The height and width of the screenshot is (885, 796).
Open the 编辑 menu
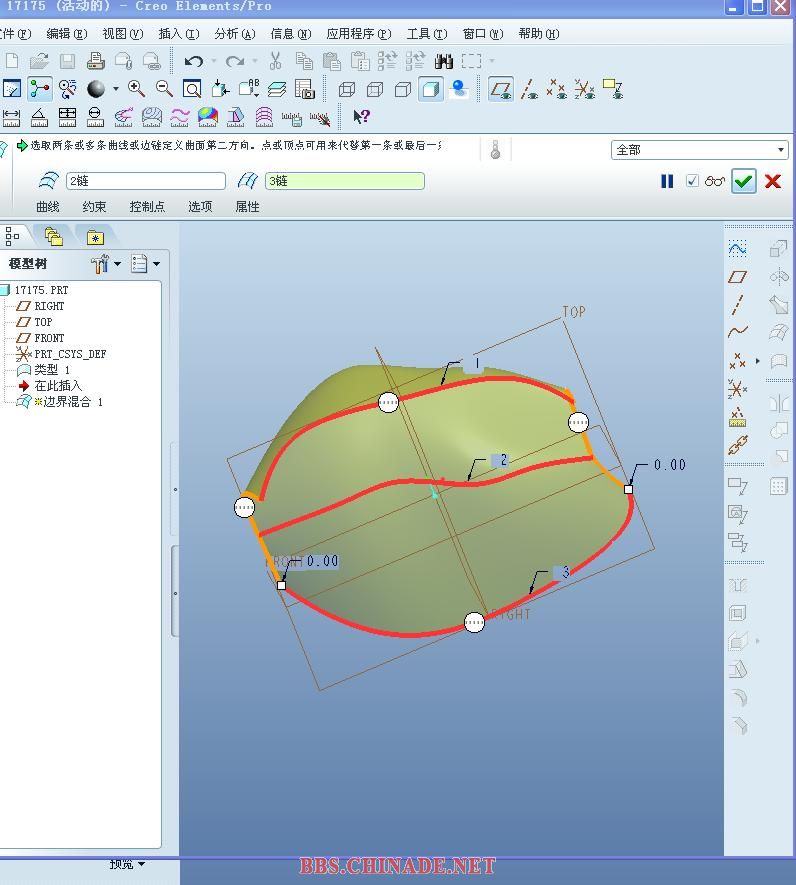click(67, 34)
